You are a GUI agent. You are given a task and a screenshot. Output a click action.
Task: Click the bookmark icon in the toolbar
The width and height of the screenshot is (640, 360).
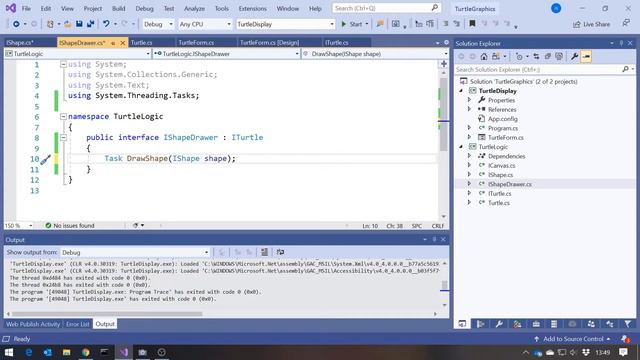[x=472, y=24]
